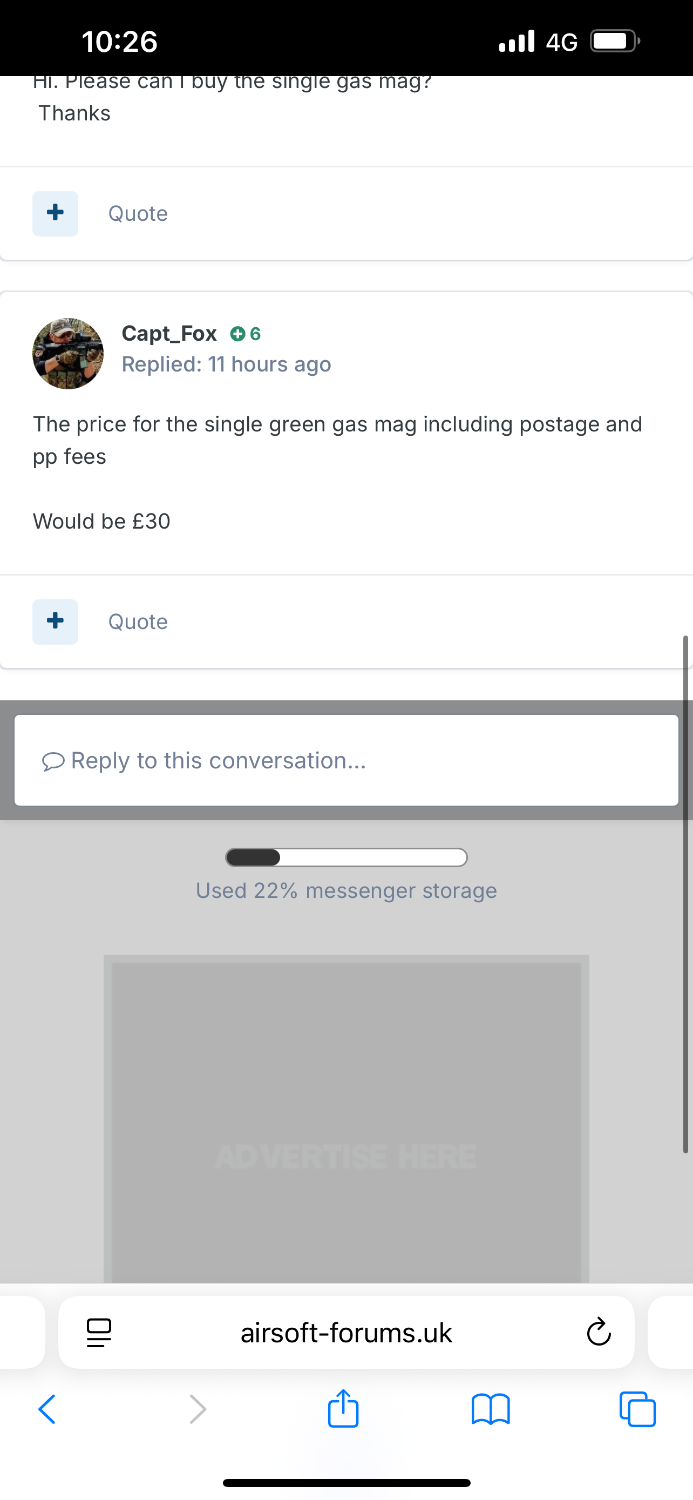Quote Capt_Fox's £30 price reply
The width and height of the screenshot is (693, 1500).
pos(138,622)
